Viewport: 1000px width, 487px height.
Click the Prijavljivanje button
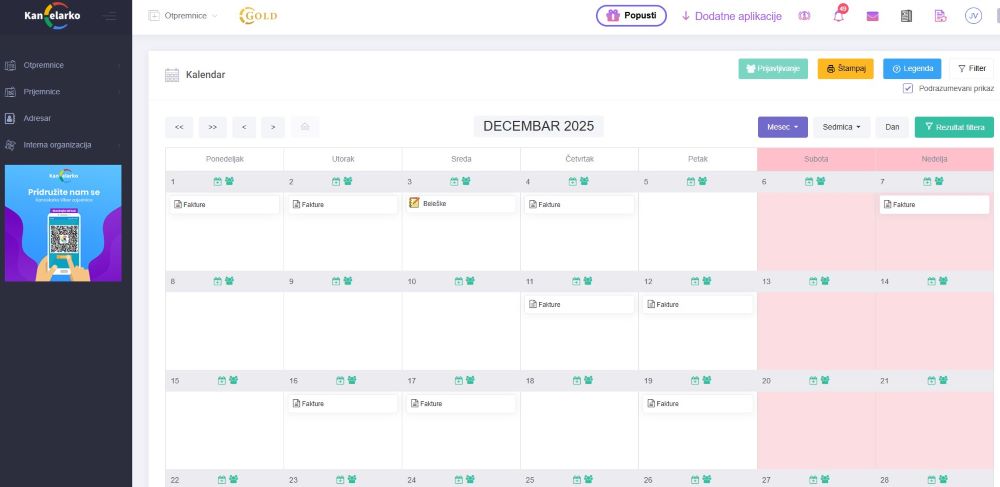[x=773, y=69]
